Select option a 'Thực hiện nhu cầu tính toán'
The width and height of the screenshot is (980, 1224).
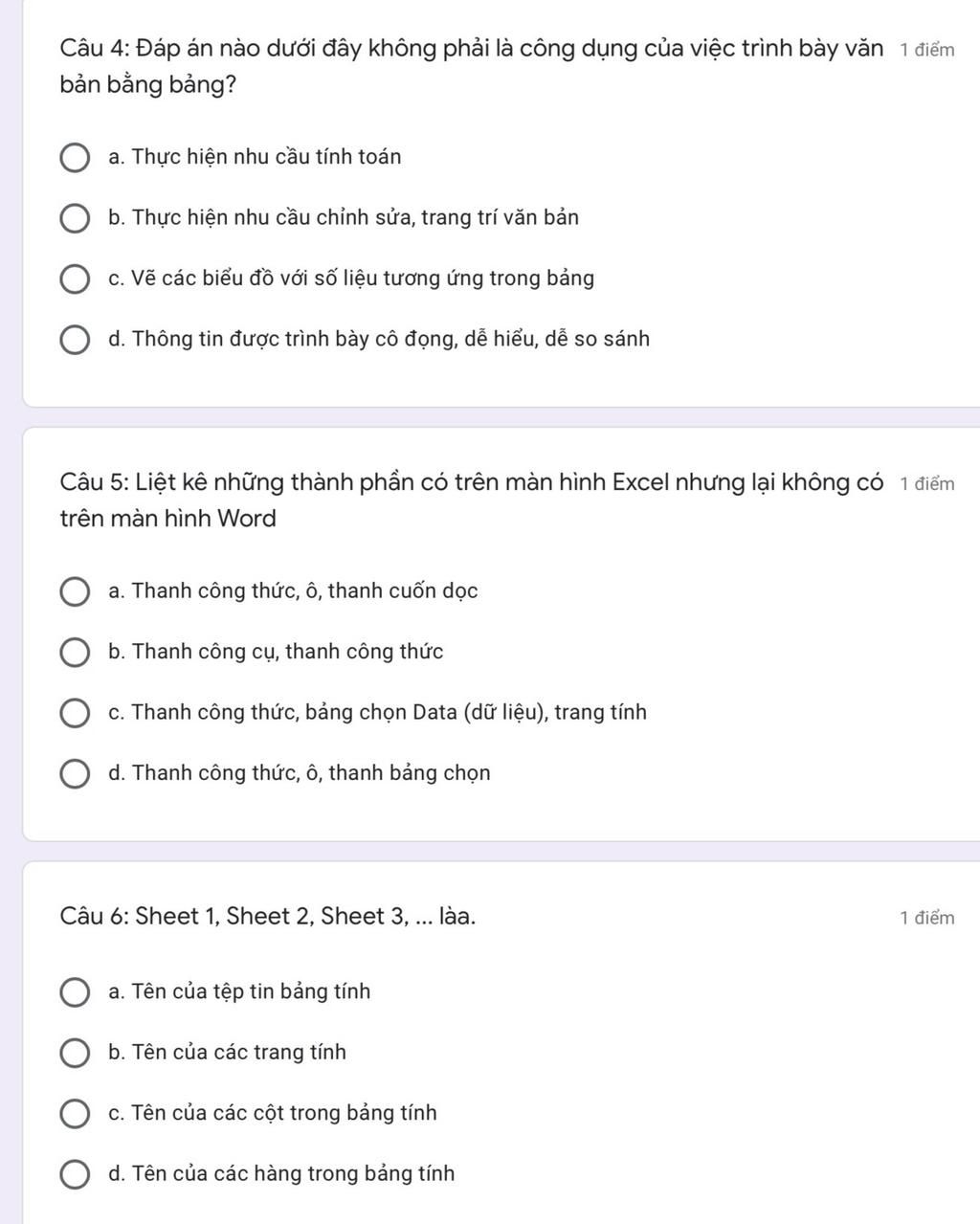(x=76, y=157)
